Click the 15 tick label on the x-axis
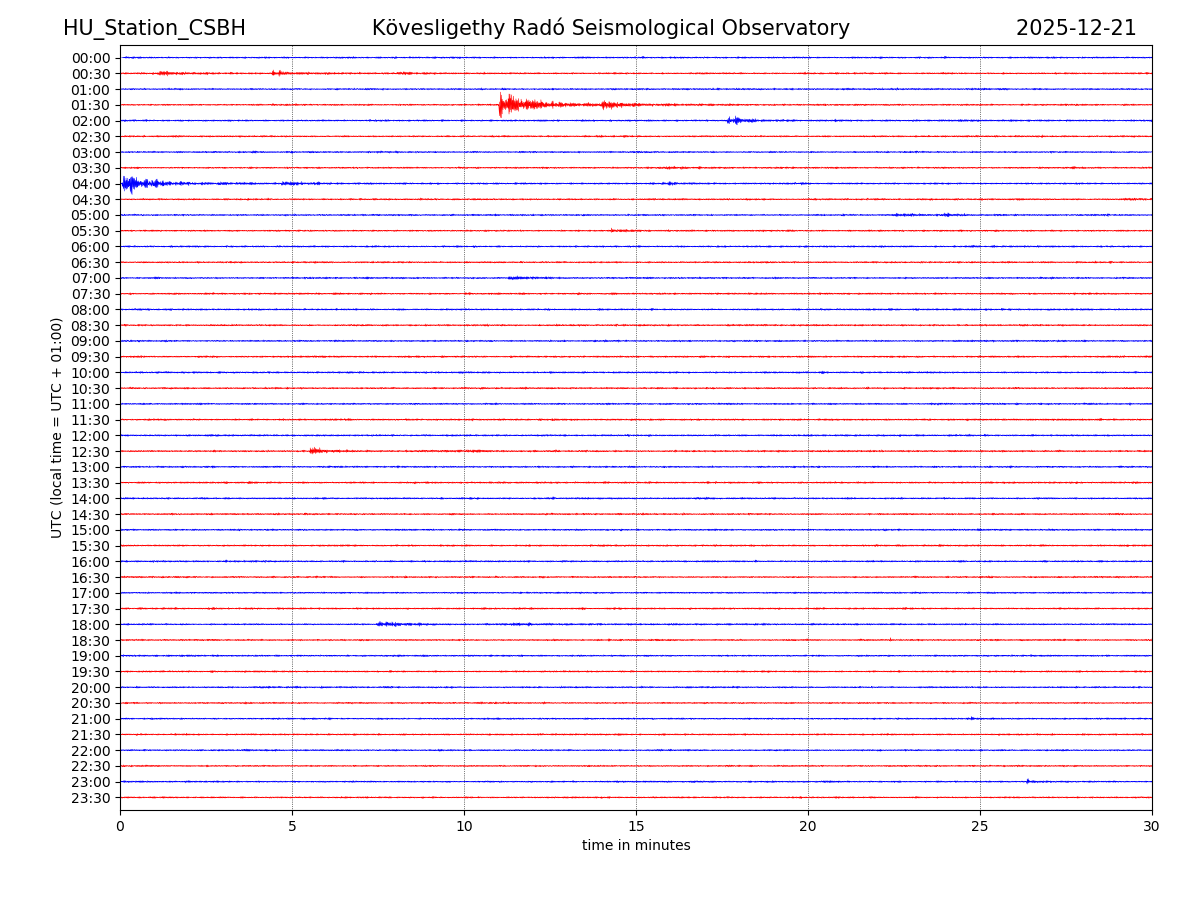This screenshot has width=1200, height=900. [636, 826]
